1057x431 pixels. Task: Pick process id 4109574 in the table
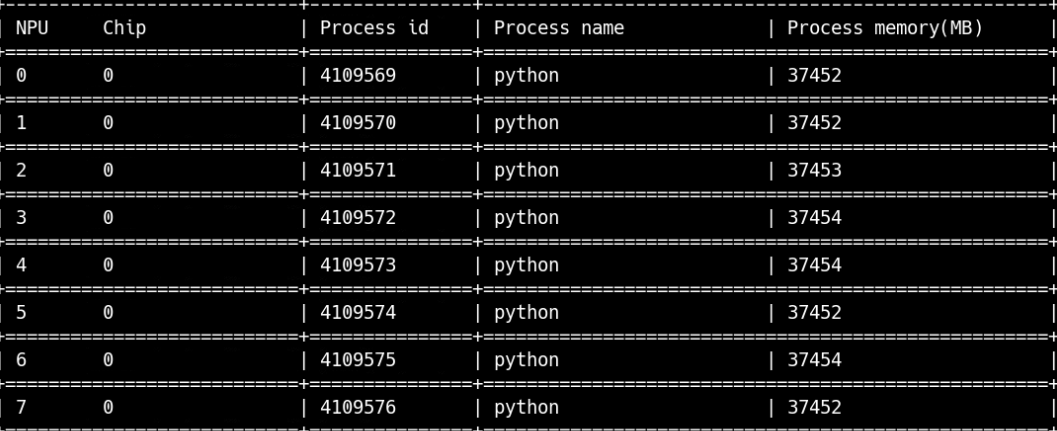click(358, 313)
